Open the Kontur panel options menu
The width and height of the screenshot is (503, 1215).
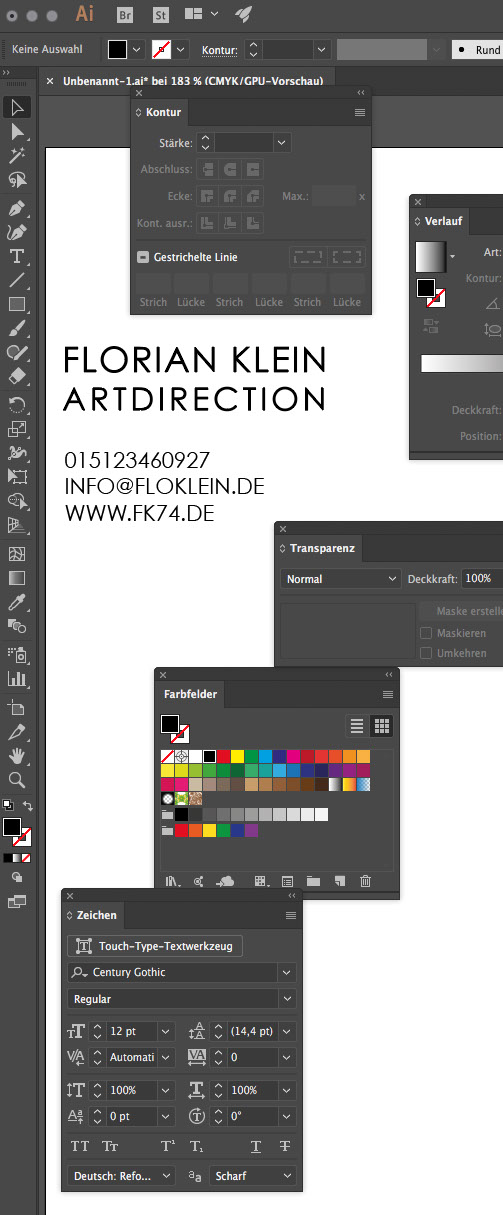(x=360, y=113)
